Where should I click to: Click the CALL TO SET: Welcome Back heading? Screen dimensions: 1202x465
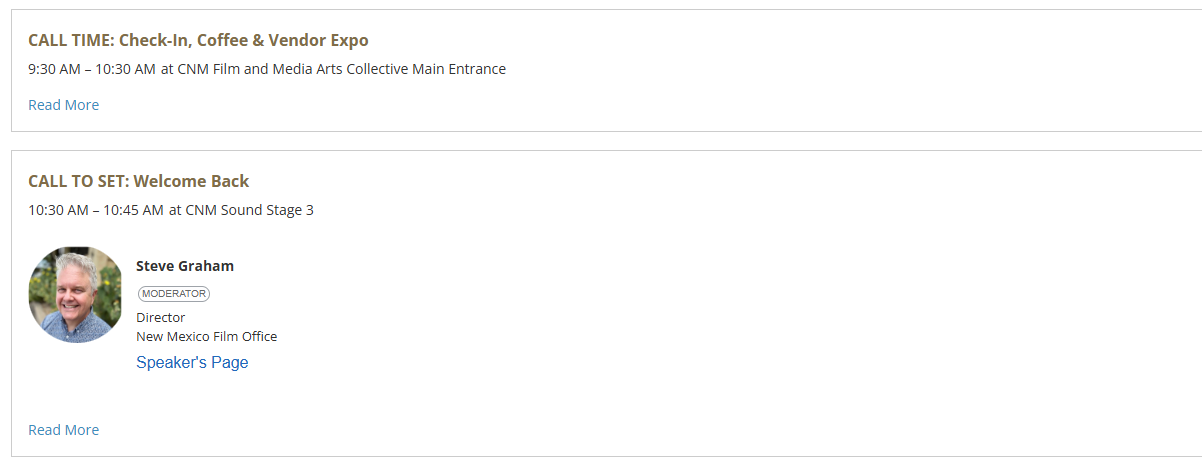[138, 182]
